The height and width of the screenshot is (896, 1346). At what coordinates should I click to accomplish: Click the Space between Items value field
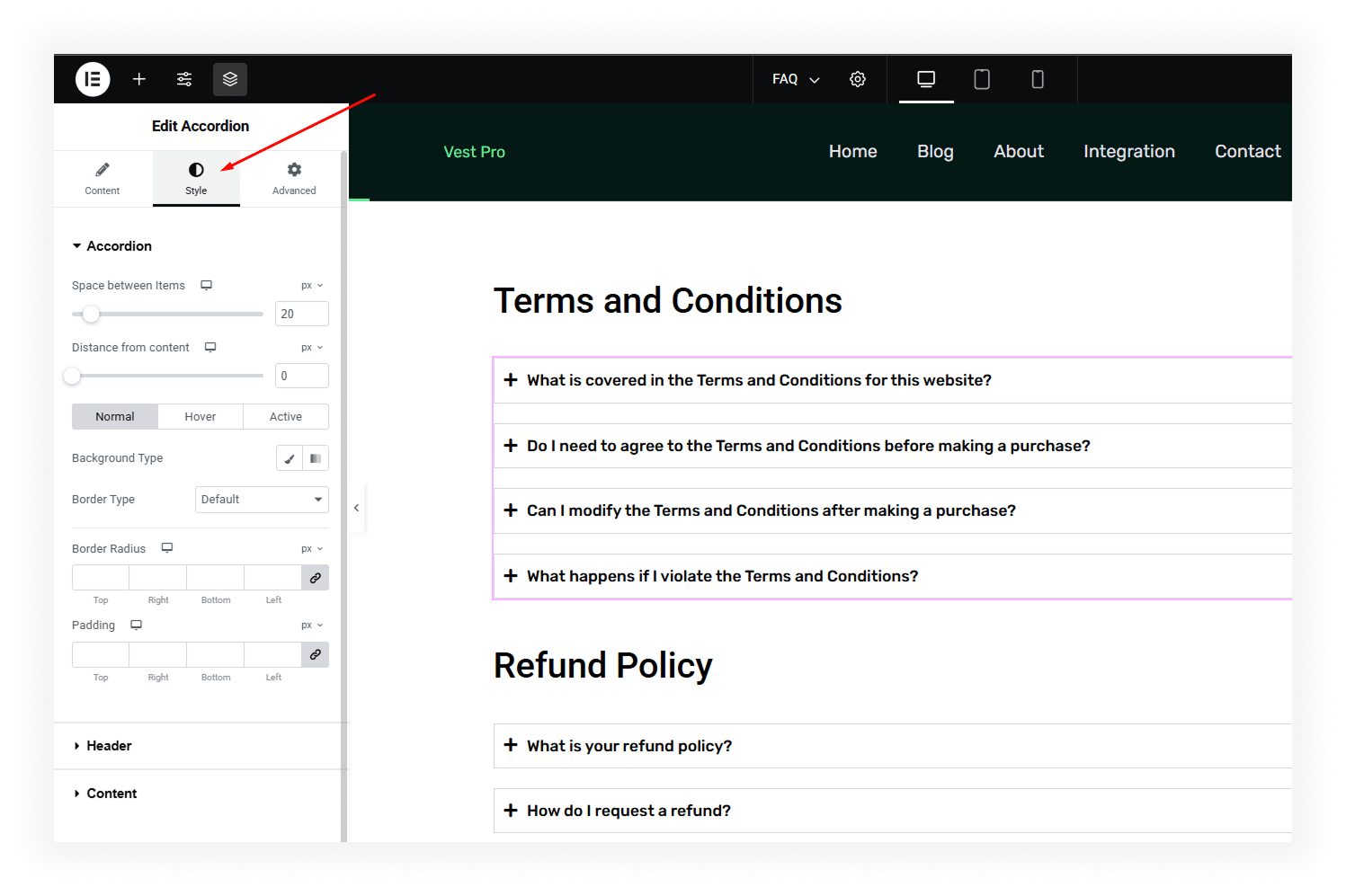click(301, 314)
